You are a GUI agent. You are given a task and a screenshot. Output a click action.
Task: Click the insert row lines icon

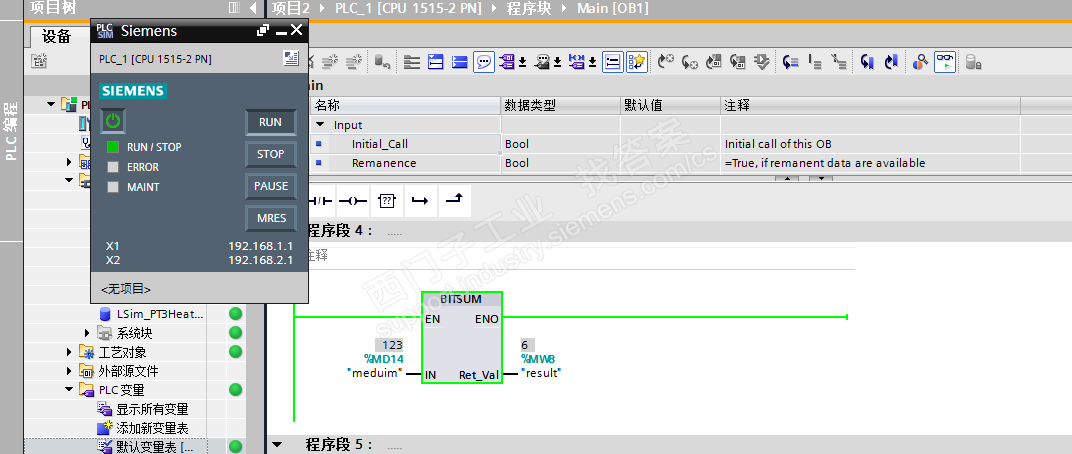(815, 62)
